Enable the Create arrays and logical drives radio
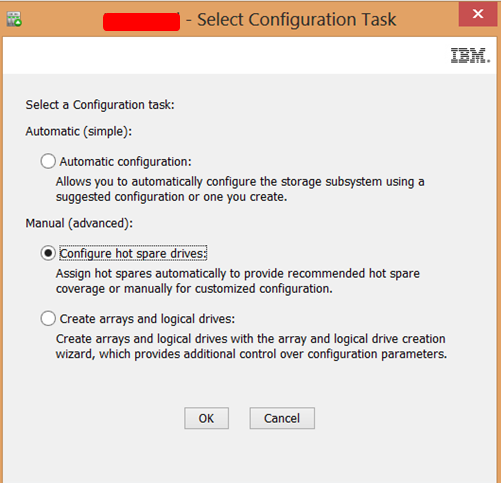Screen dimensions: 501x483 coord(48,319)
